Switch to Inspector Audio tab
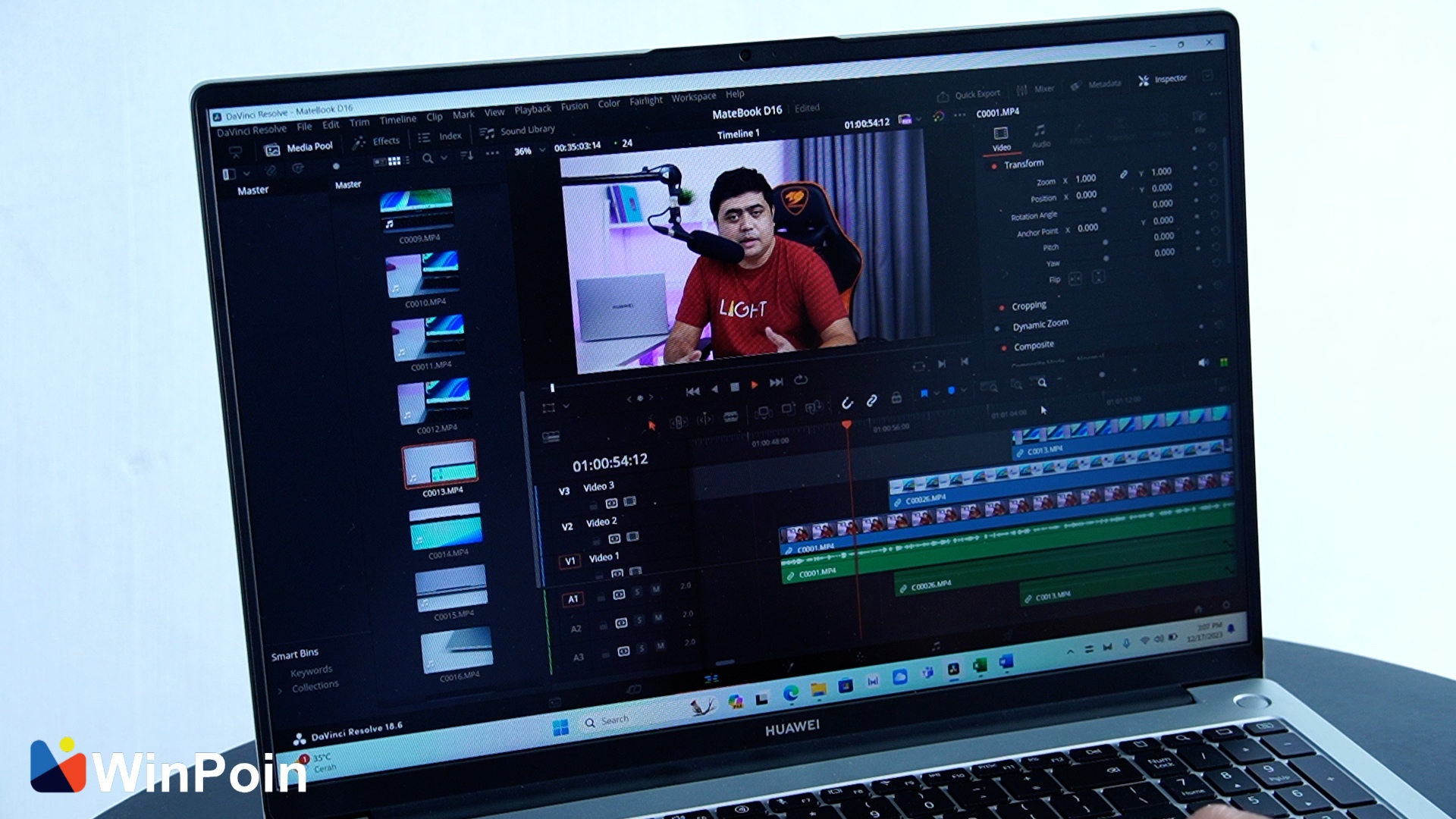The height and width of the screenshot is (819, 1456). [x=1040, y=135]
